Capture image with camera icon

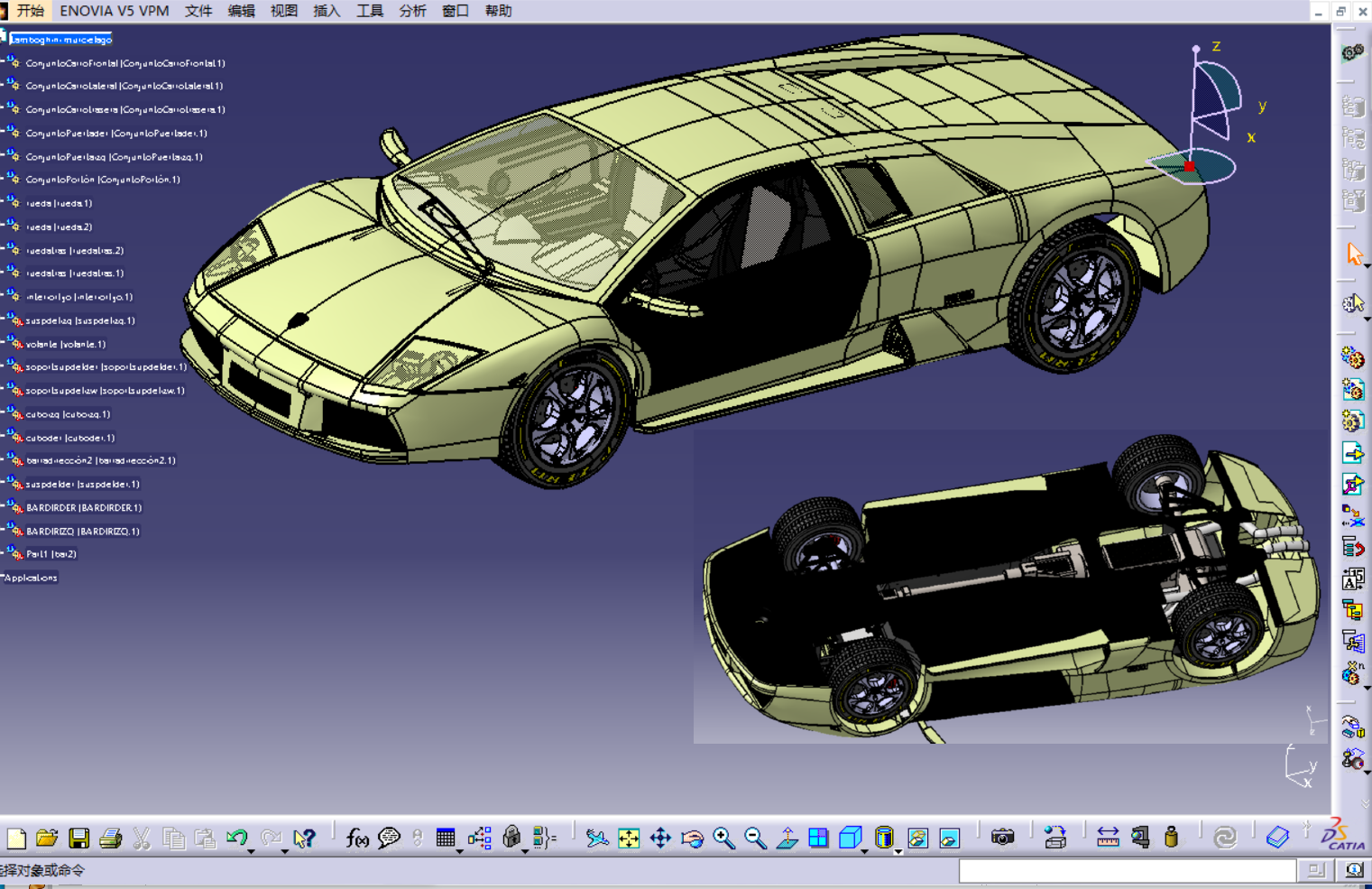point(1002,838)
